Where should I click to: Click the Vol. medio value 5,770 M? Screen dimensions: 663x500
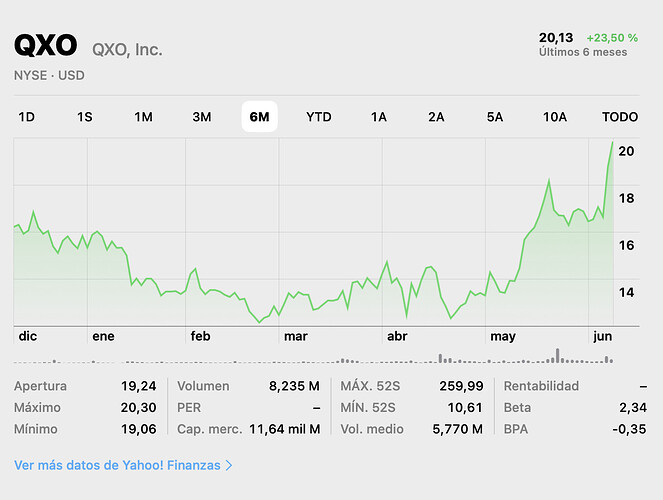[458, 429]
